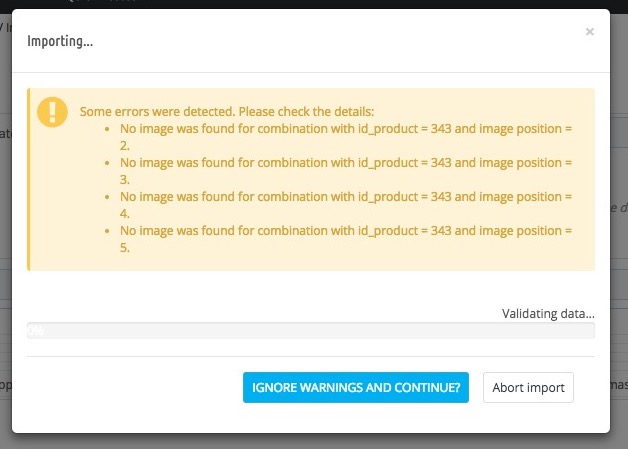
Task: Click Ignore Warnings and Continue button
Action: [x=356, y=387]
